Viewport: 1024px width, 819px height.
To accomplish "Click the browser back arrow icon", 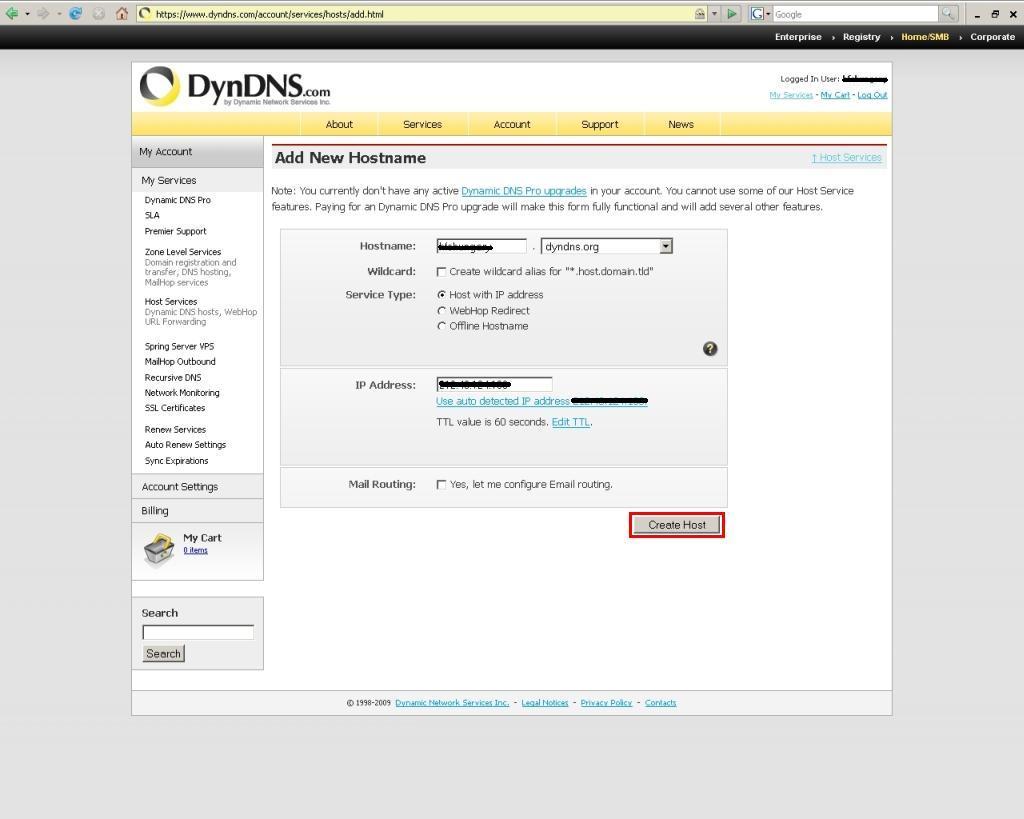I will coord(11,13).
